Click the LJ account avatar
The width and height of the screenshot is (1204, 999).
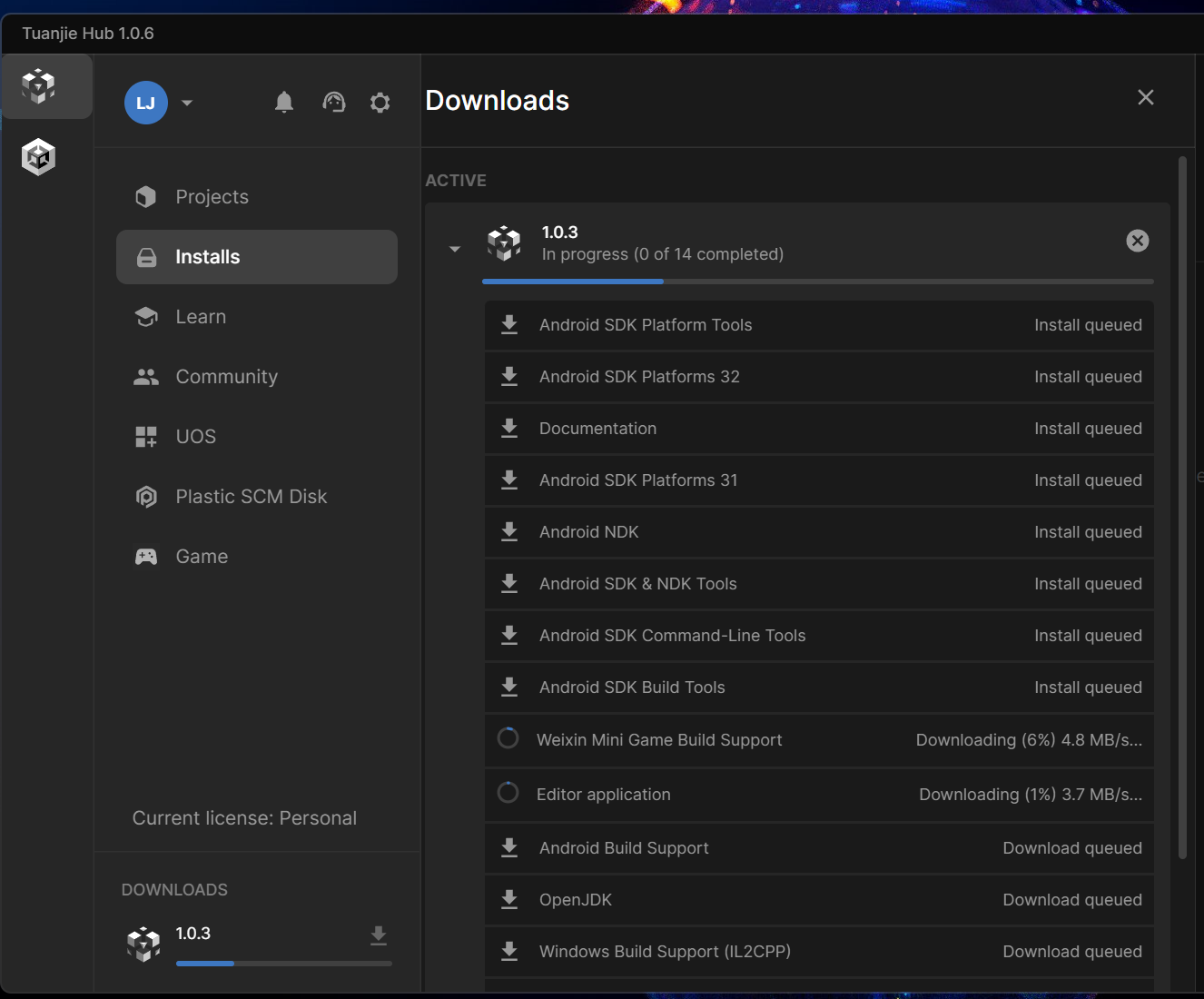(x=146, y=103)
